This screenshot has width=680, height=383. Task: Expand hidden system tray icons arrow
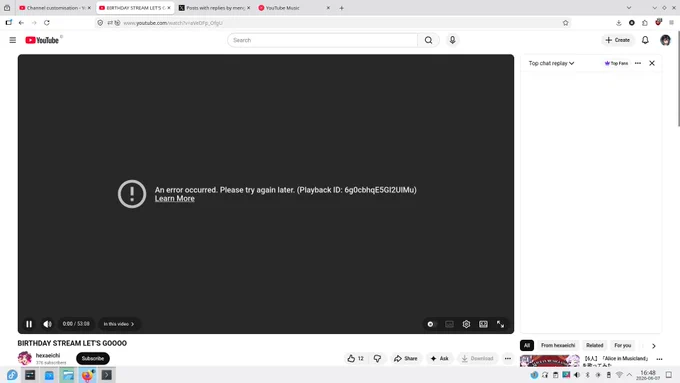[629, 375]
